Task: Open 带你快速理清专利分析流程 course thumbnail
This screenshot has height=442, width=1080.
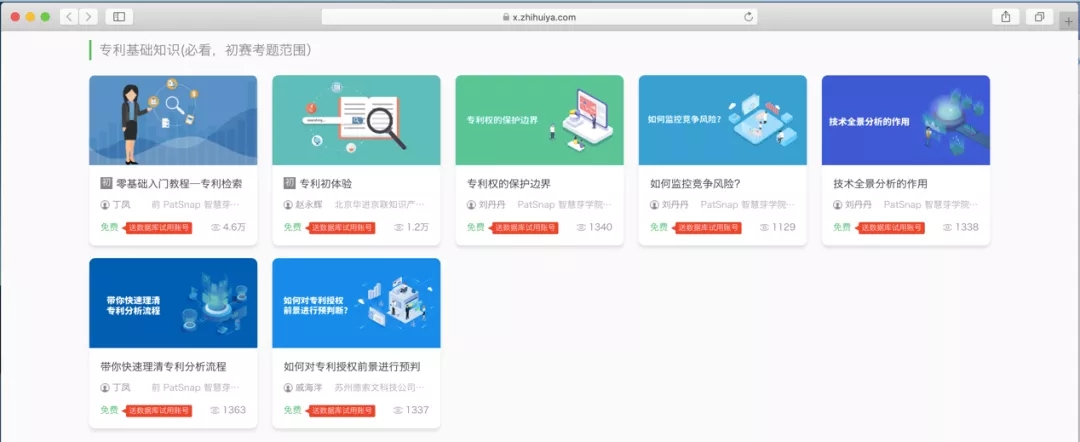Action: pos(173,303)
